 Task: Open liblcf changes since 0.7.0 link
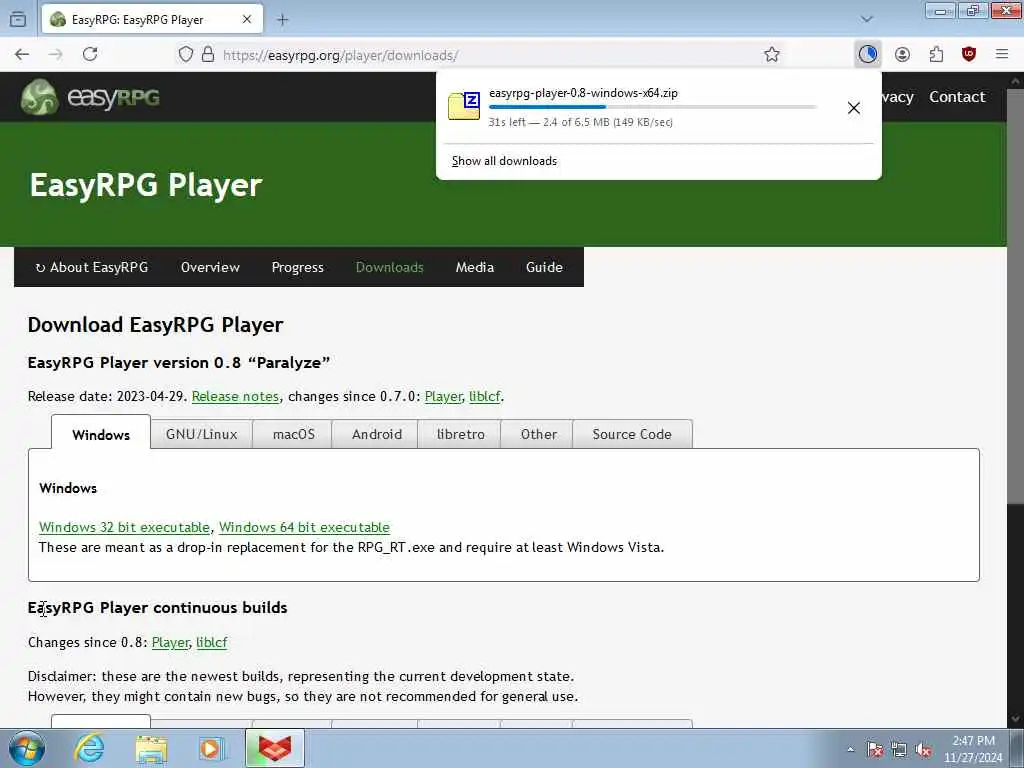tap(485, 396)
